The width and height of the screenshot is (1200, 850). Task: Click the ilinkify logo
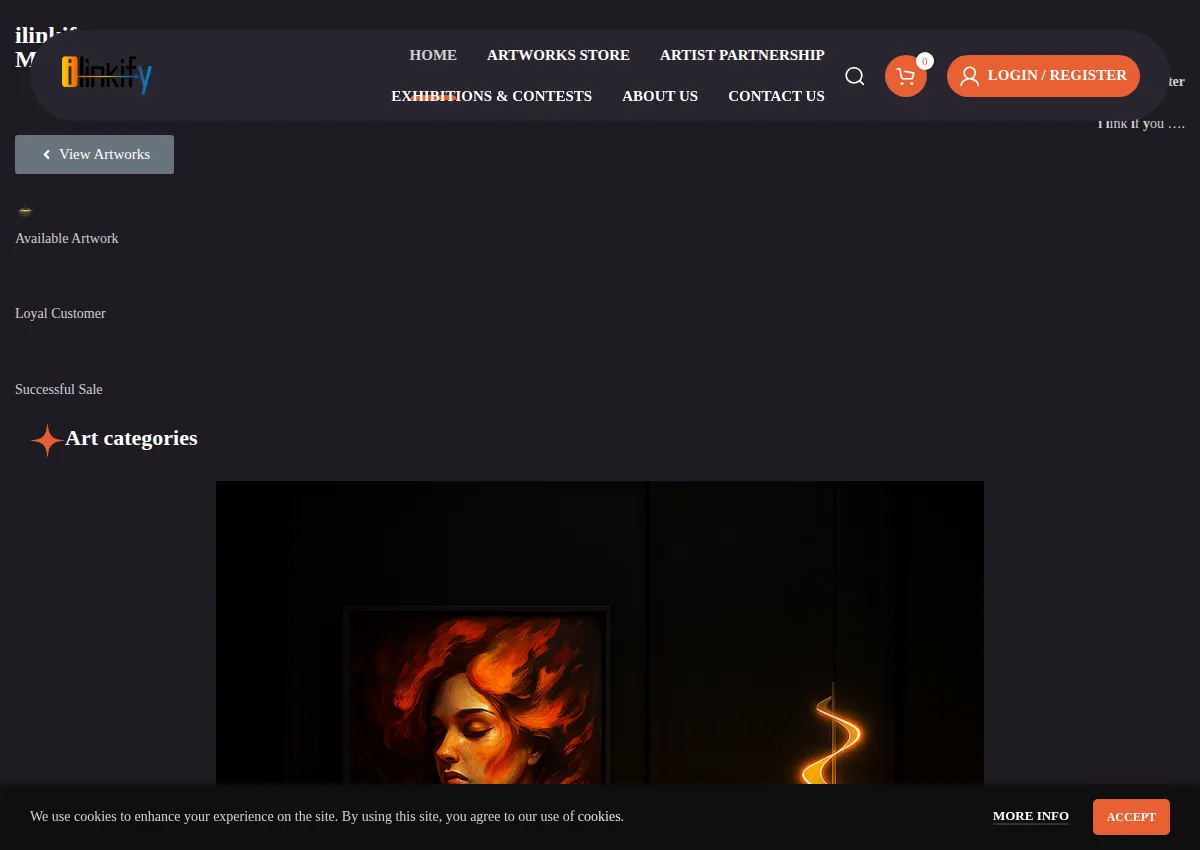coord(107,75)
